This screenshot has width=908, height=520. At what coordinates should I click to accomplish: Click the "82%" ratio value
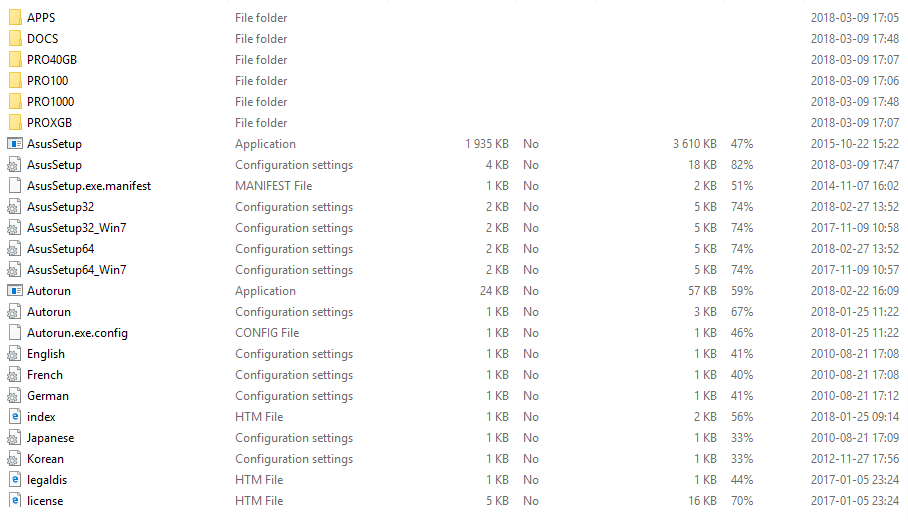742,165
